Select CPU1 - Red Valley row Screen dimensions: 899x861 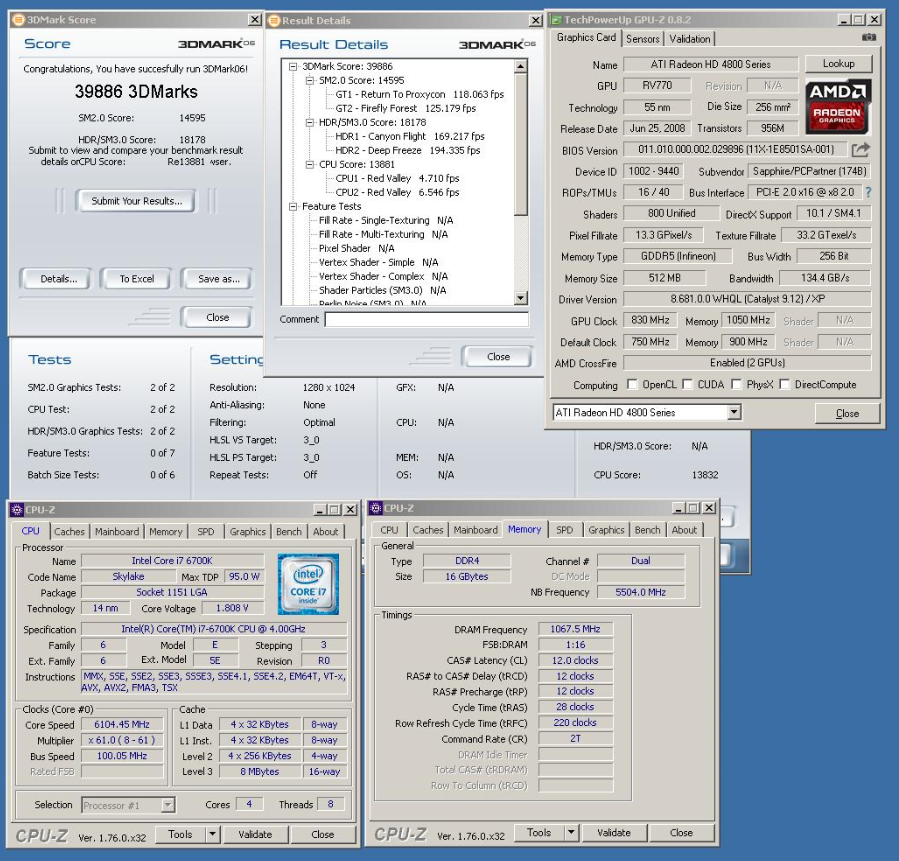coord(397,178)
